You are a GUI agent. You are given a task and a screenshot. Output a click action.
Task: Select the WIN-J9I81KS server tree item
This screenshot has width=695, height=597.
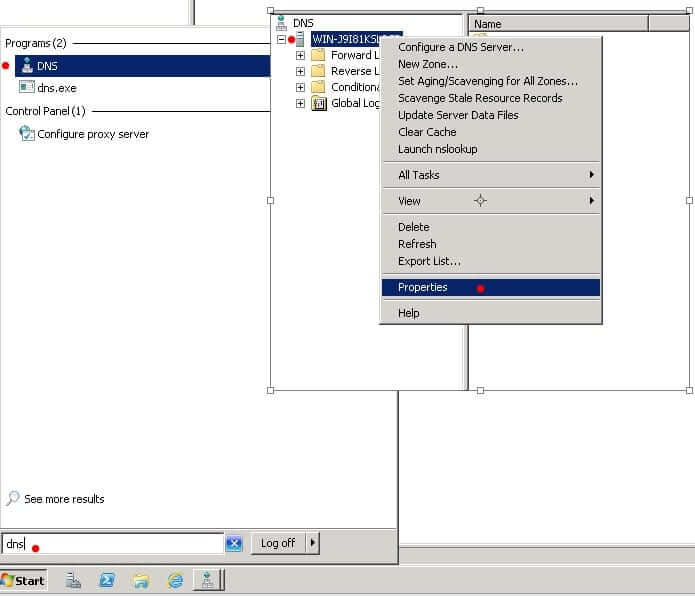point(346,39)
